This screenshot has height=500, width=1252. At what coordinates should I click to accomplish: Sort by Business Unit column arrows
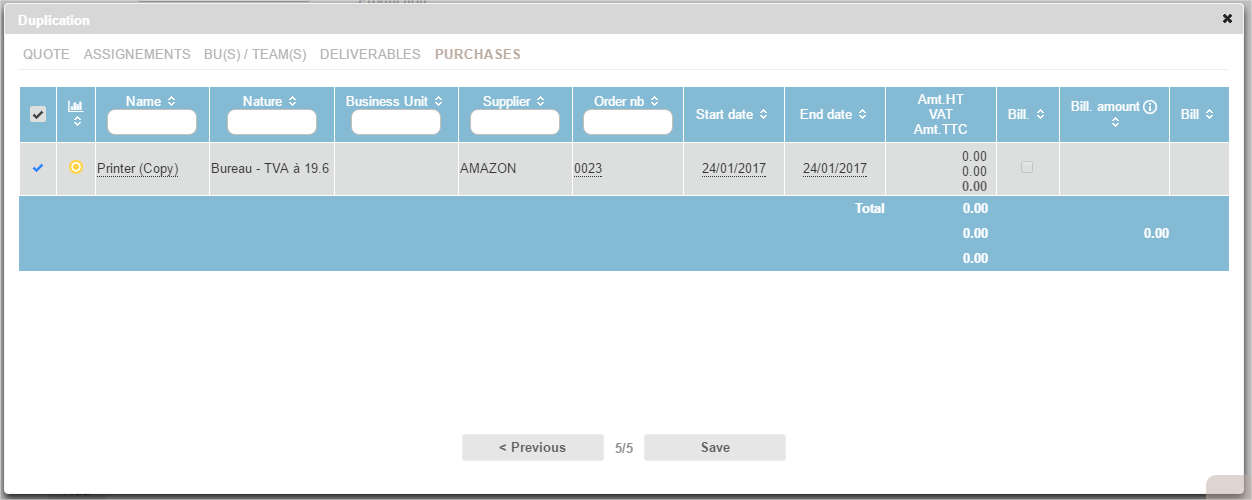438,102
